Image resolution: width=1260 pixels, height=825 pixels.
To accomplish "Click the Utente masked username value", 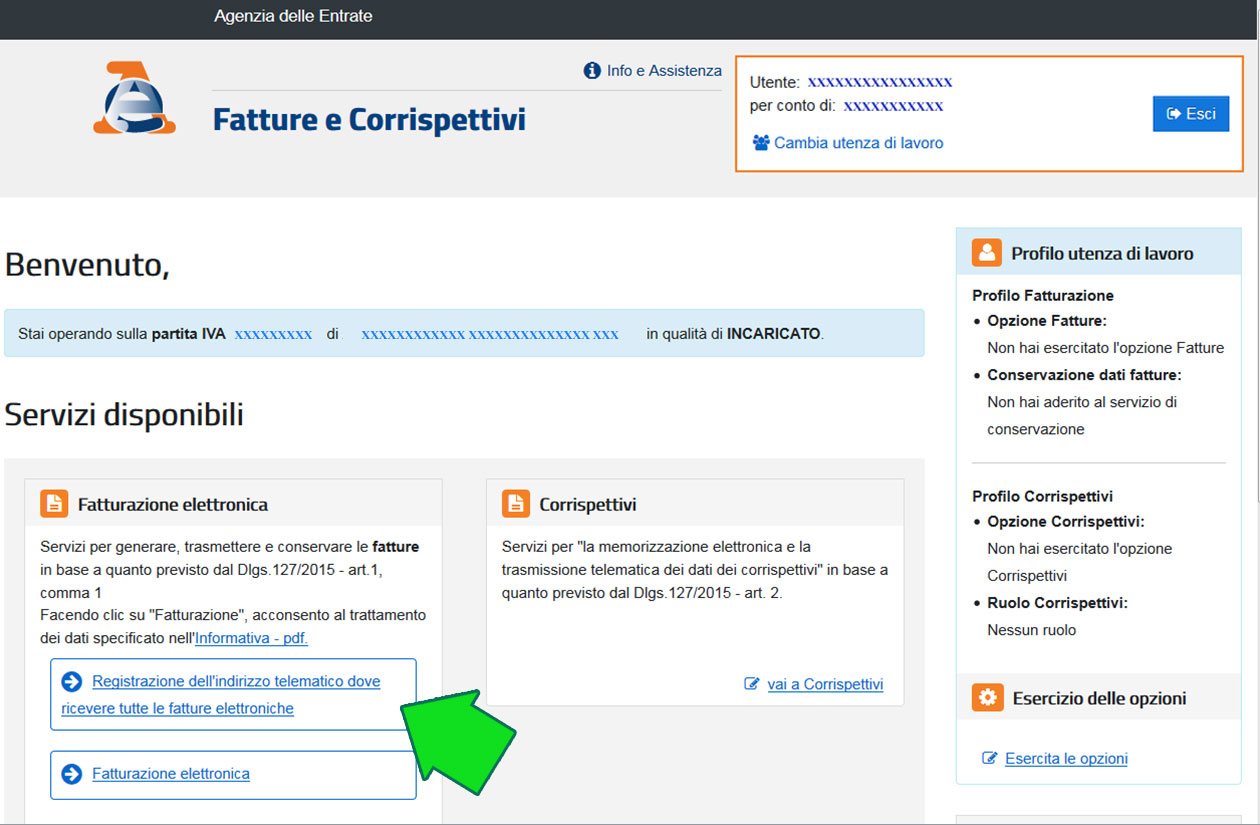I will pyautogui.click(x=880, y=82).
